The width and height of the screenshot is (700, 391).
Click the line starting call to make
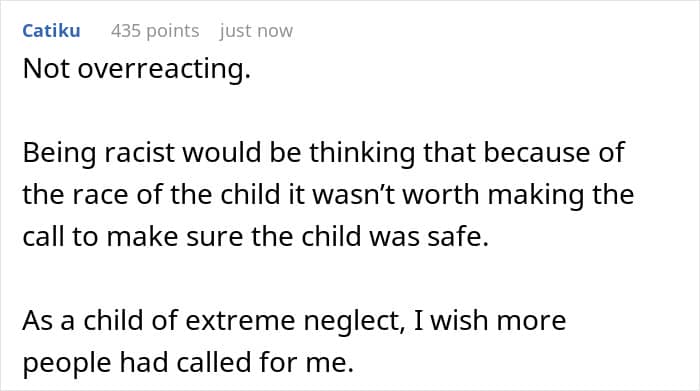tap(256, 237)
